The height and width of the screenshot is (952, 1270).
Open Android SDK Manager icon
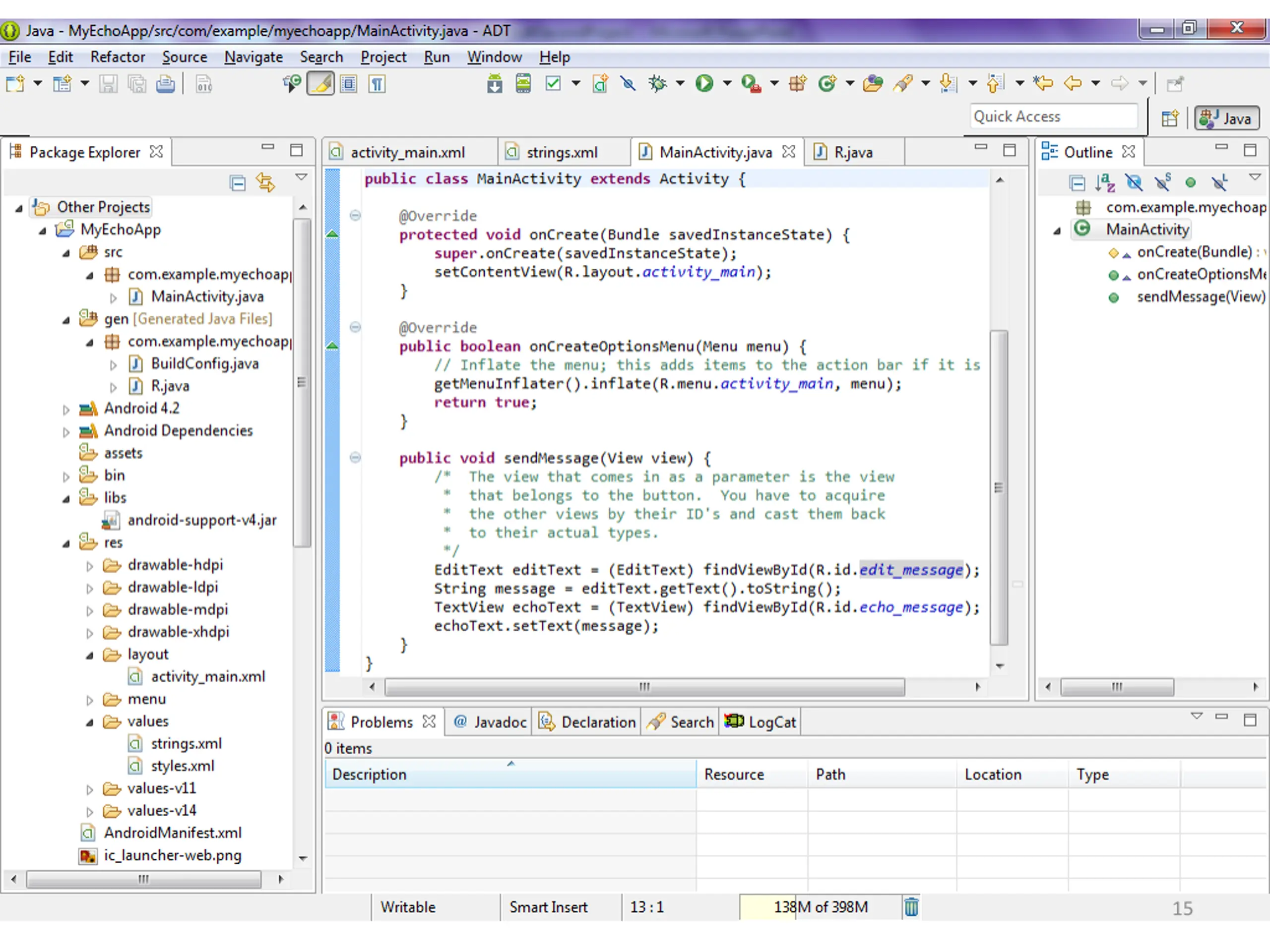point(494,84)
